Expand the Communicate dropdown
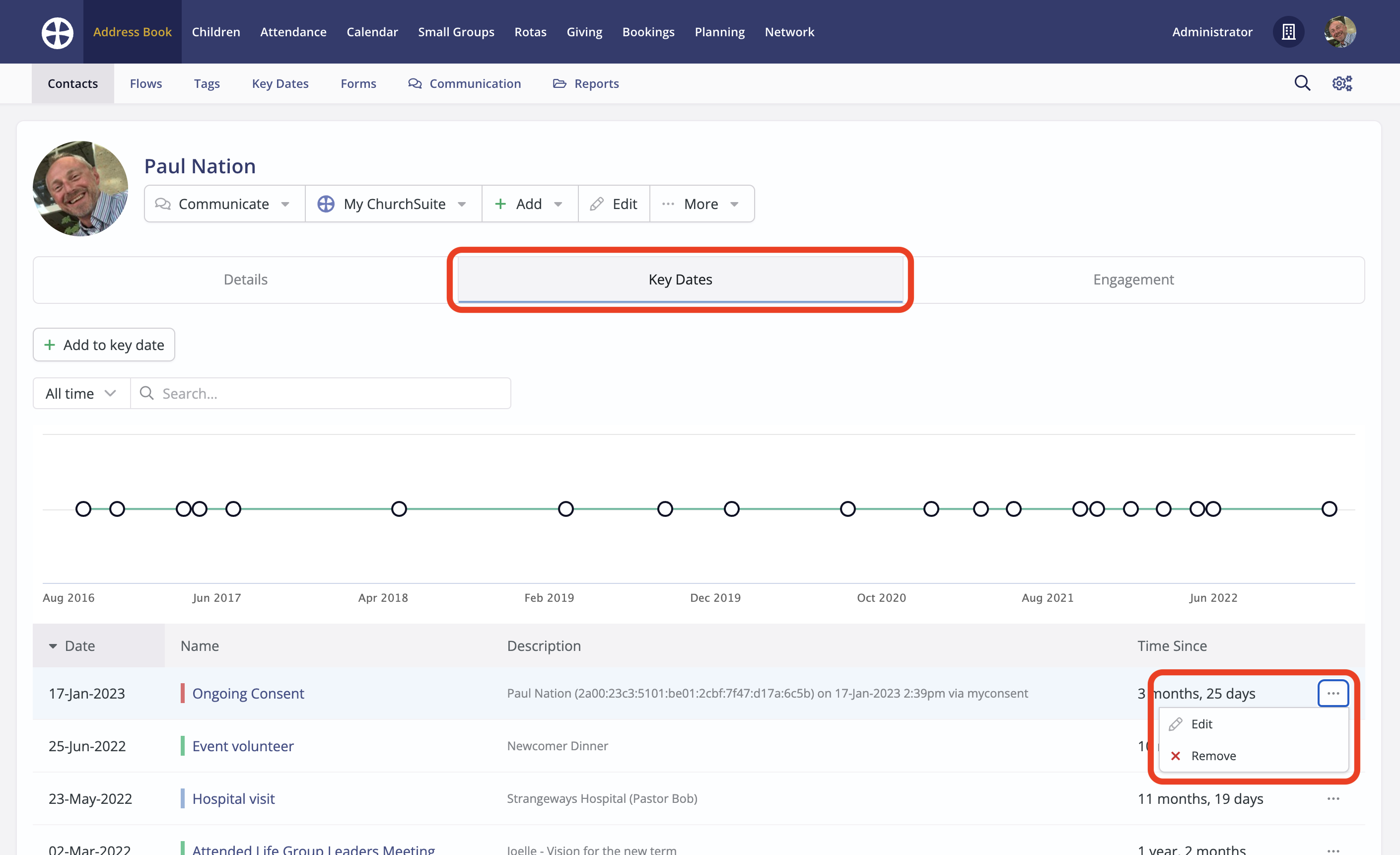This screenshot has height=855, width=1400. click(x=224, y=204)
